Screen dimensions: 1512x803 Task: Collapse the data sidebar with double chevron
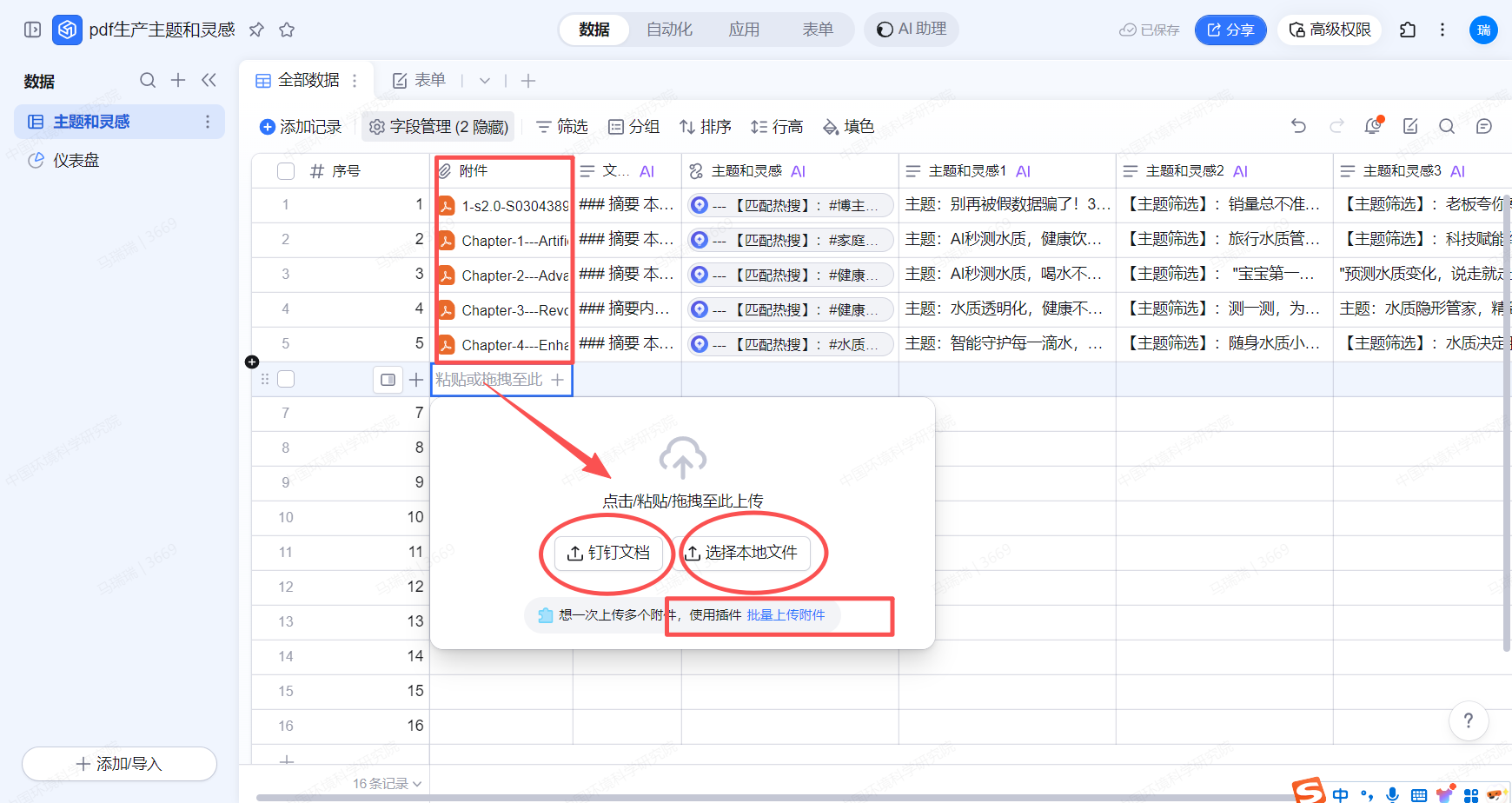[x=209, y=81]
